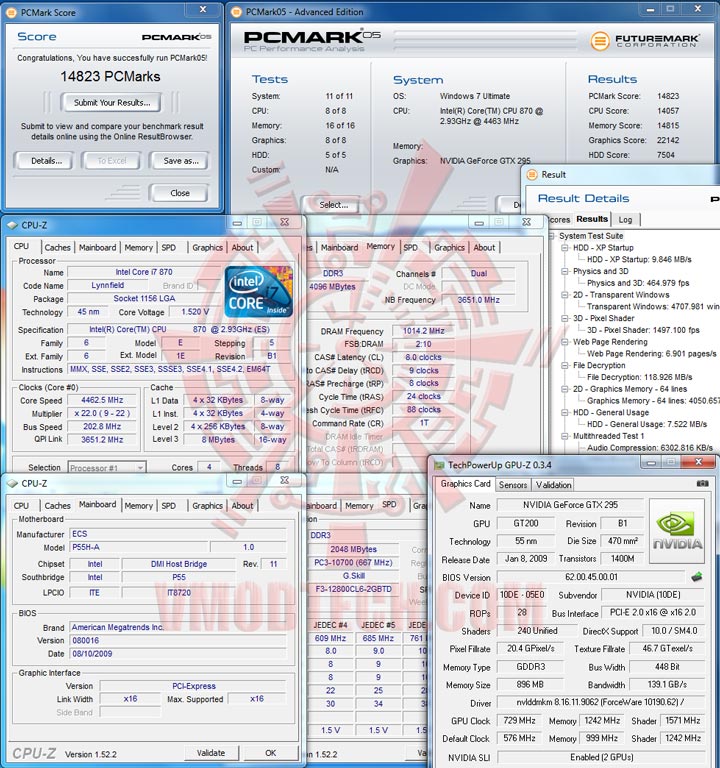The width and height of the screenshot is (720, 768).
Task: Click the DRAM Frequency value 1014.2 MHz
Action: coord(423,331)
